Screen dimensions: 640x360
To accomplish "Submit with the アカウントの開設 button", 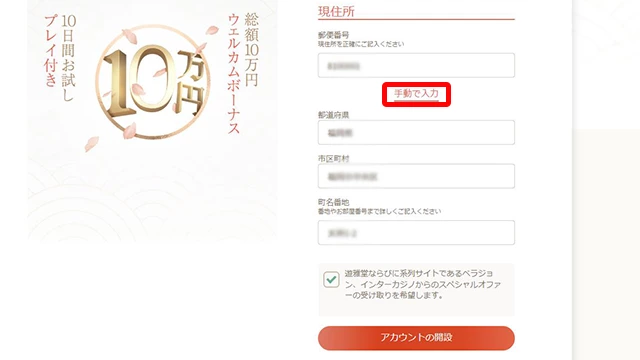I will point(416,338).
